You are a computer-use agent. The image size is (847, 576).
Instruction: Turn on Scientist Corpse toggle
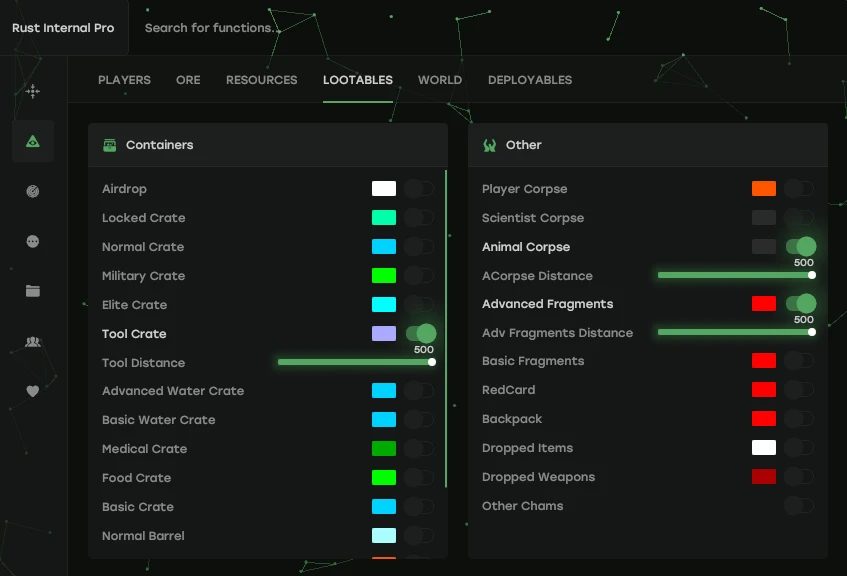coord(799,218)
